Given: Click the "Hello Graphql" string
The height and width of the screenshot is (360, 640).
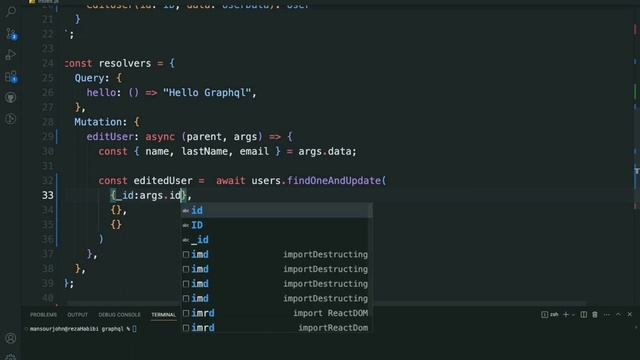Looking at the screenshot, I should click(207, 93).
